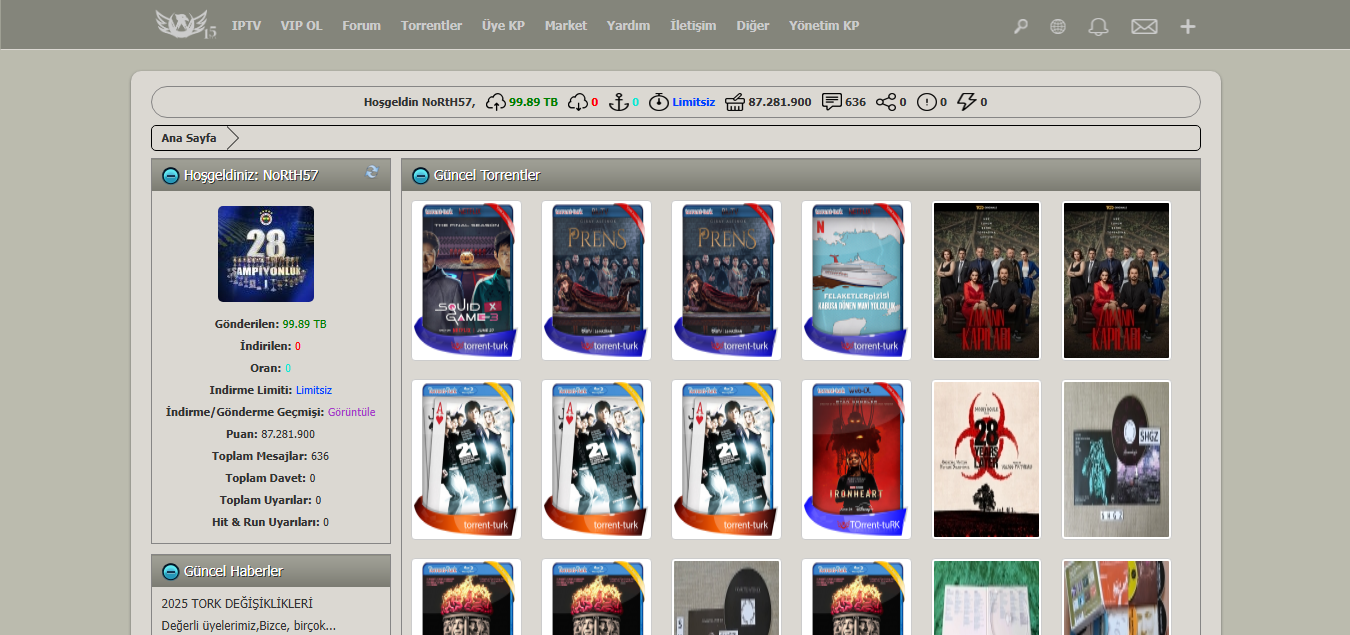The height and width of the screenshot is (635, 1350).
Task: Click the İndirilen value 0
Action: point(298,346)
